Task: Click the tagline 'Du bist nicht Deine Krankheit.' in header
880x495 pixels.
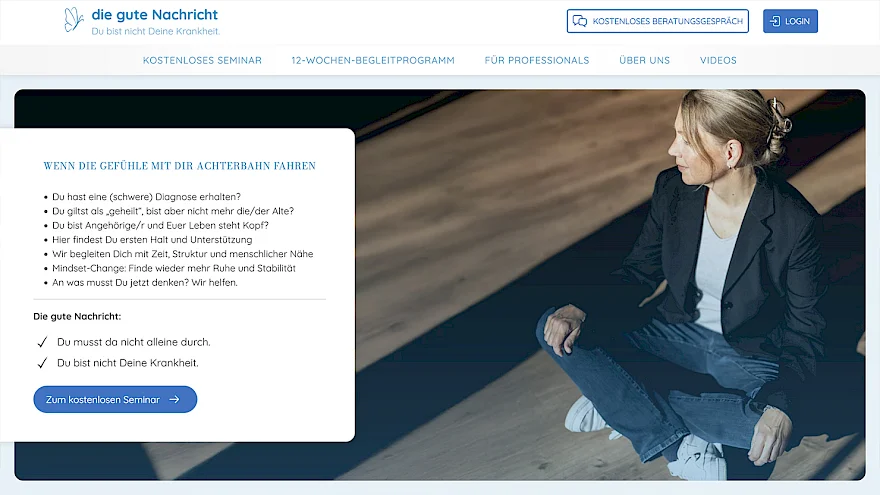Action: coord(155,31)
